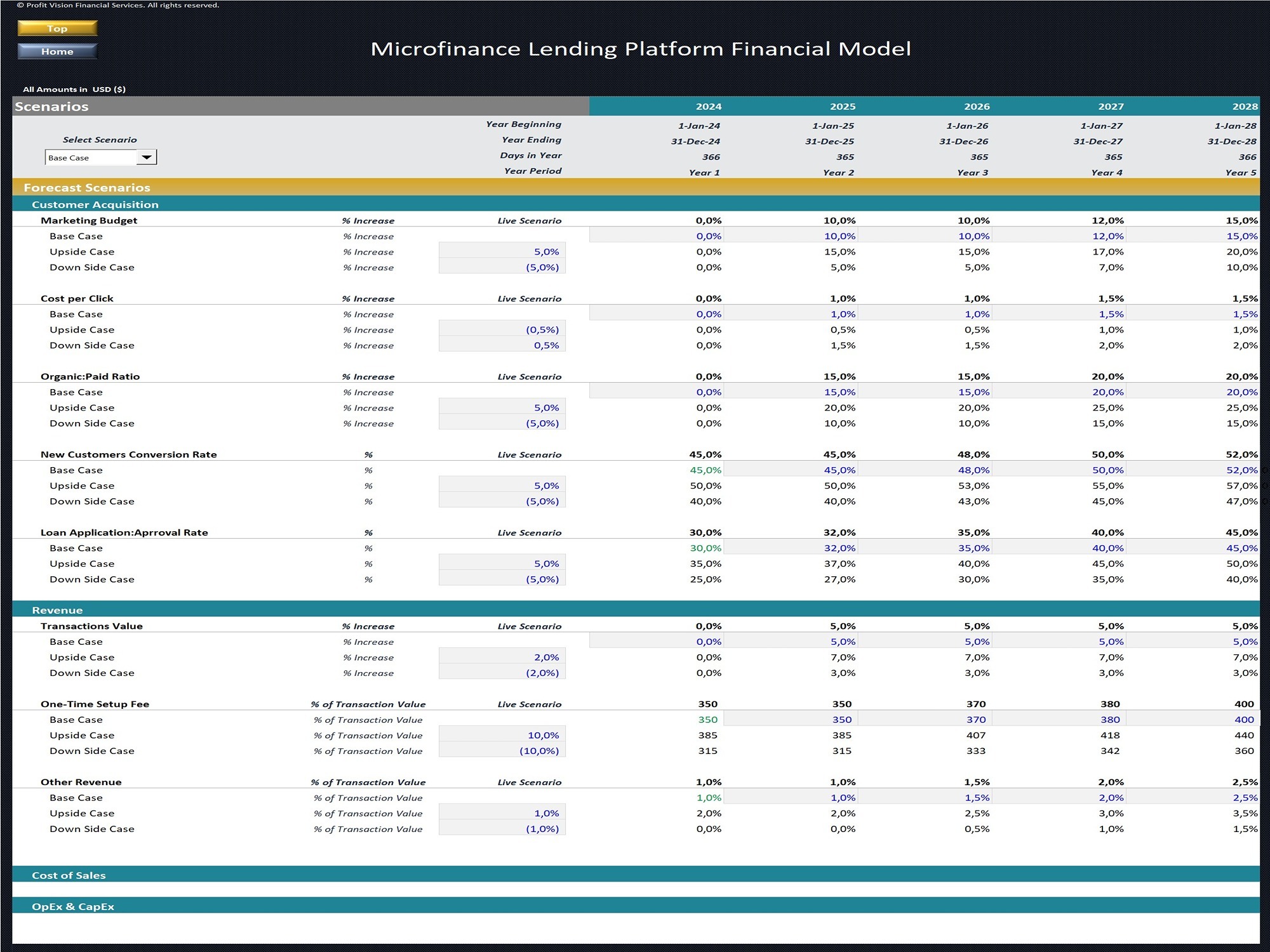This screenshot has width=1270, height=952.
Task: Select Setup Fee Base Case 2028 value 400
Action: [1193, 720]
